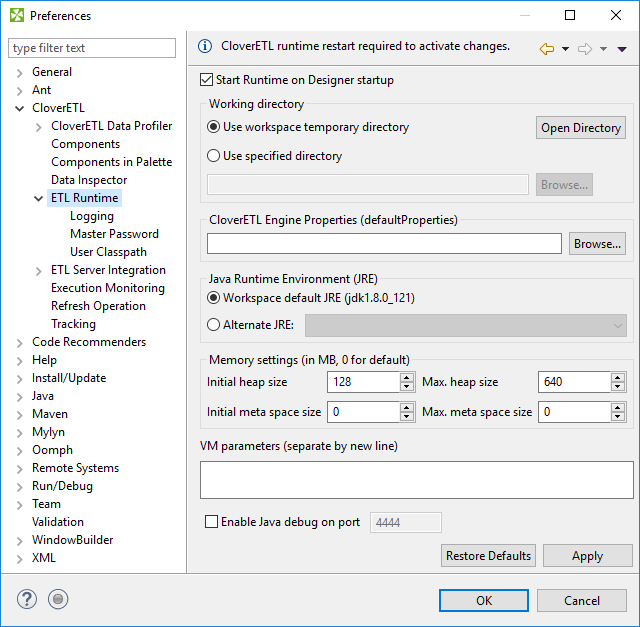The height and width of the screenshot is (627, 640).
Task: Open the forward history dropdown arrow
Action: coord(603,49)
